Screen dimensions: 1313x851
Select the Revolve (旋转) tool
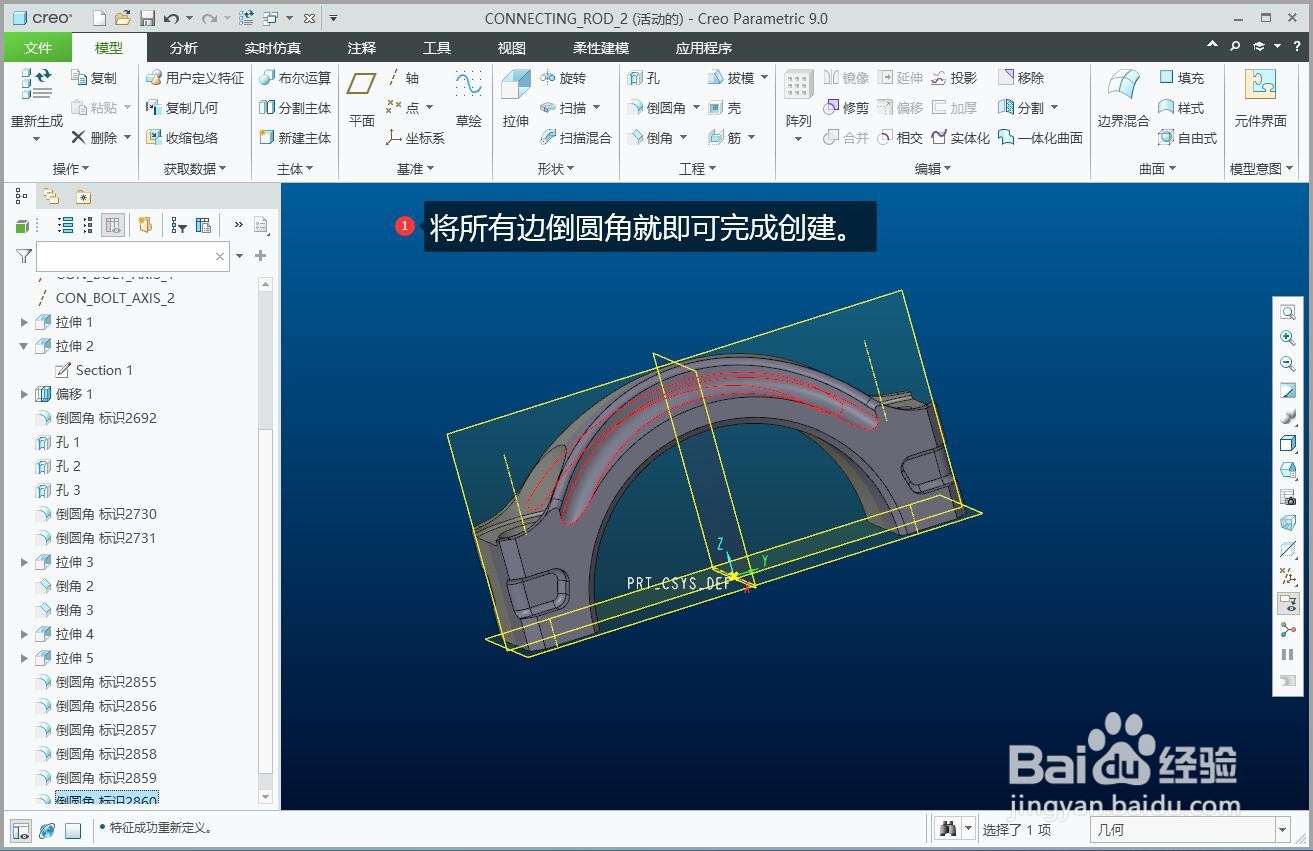point(563,78)
